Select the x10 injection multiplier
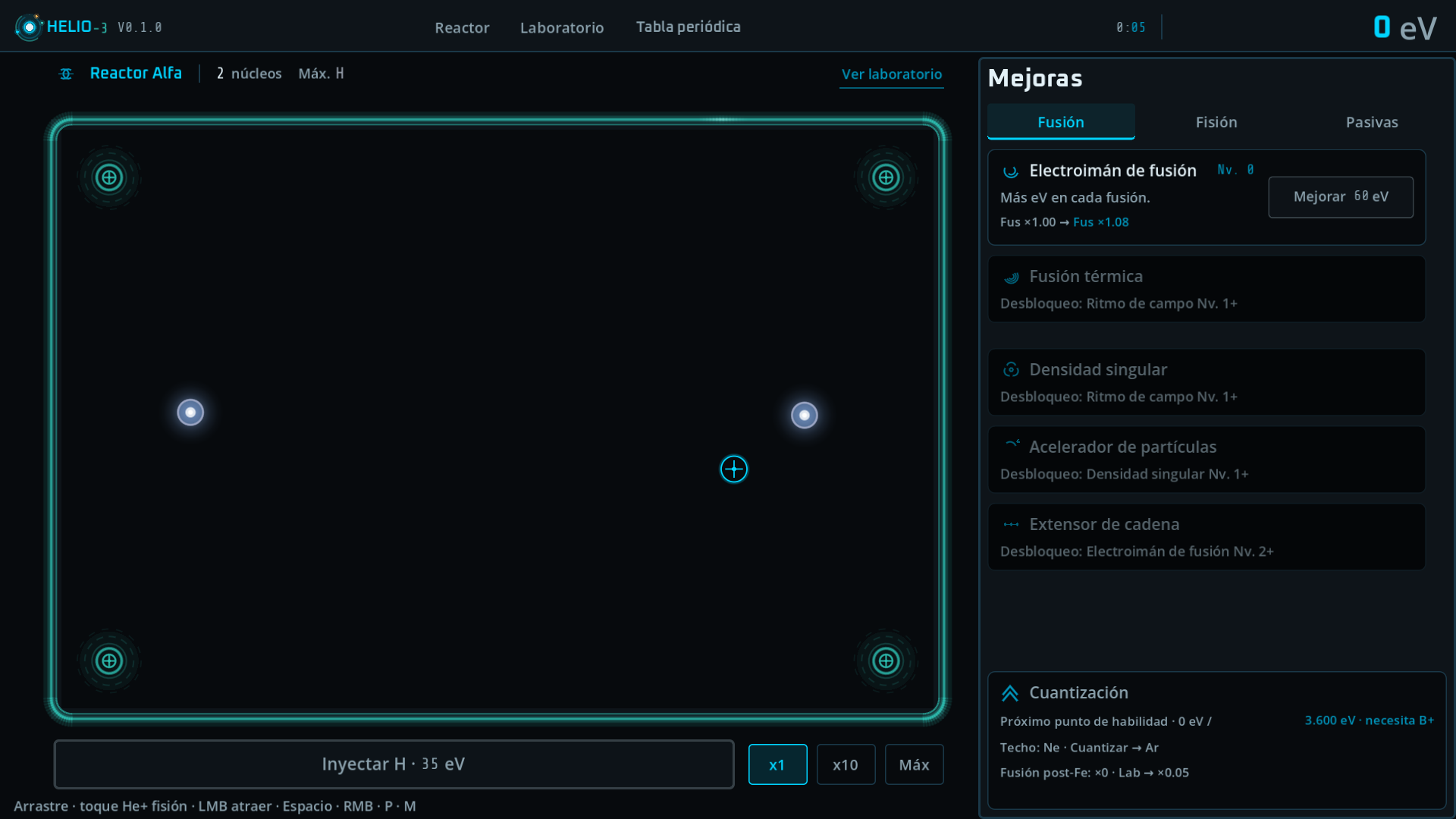Viewport: 1456px width, 819px height. (x=846, y=764)
